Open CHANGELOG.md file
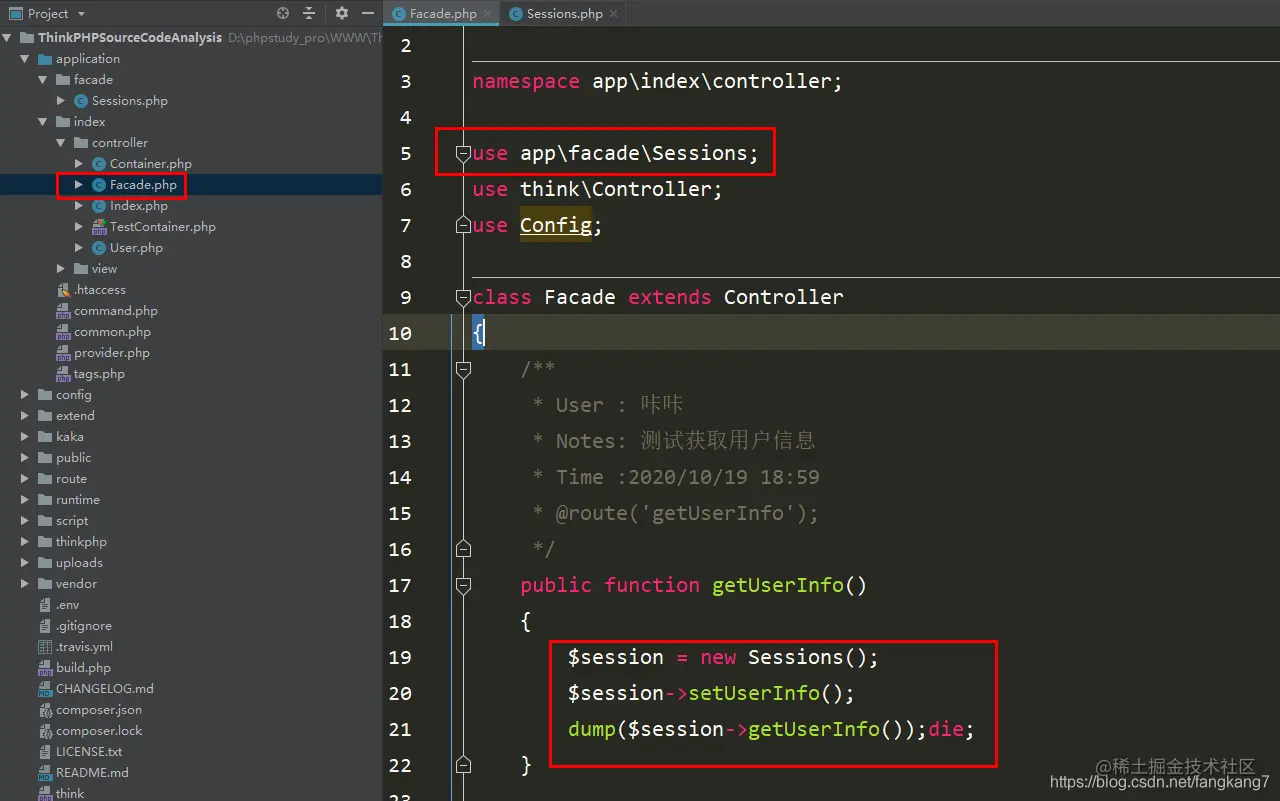1280x801 pixels. (x=105, y=689)
